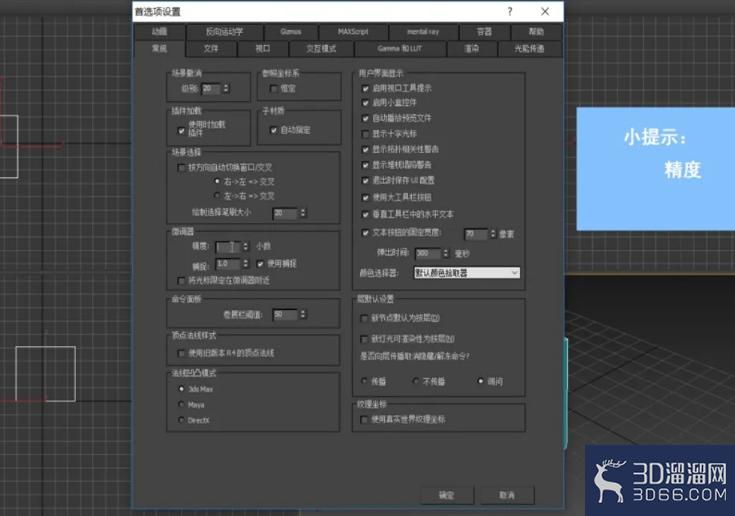Viewport: 735px width, 516px height.
Task: Select the 不传播 radio button
Action: 416,381
